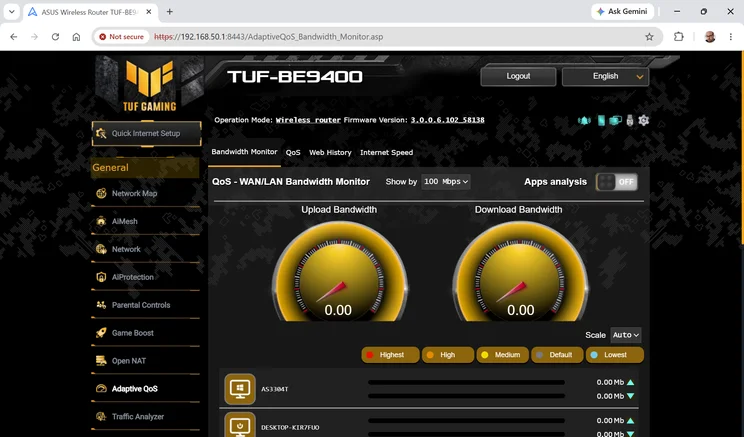
Task: Open the firmware version 3.0.0.6.102_58138 link
Action: tap(447, 120)
